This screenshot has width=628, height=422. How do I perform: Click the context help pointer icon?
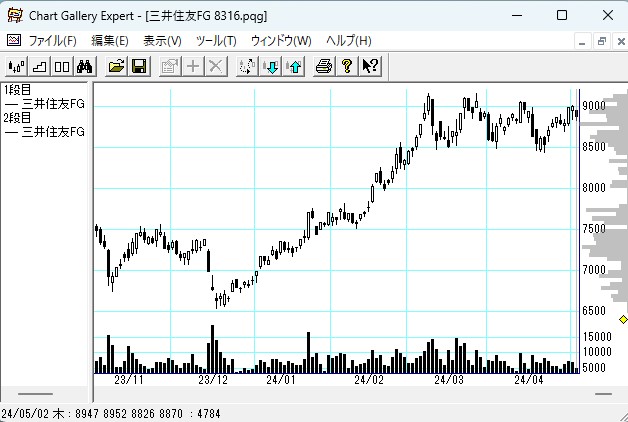(x=370, y=66)
